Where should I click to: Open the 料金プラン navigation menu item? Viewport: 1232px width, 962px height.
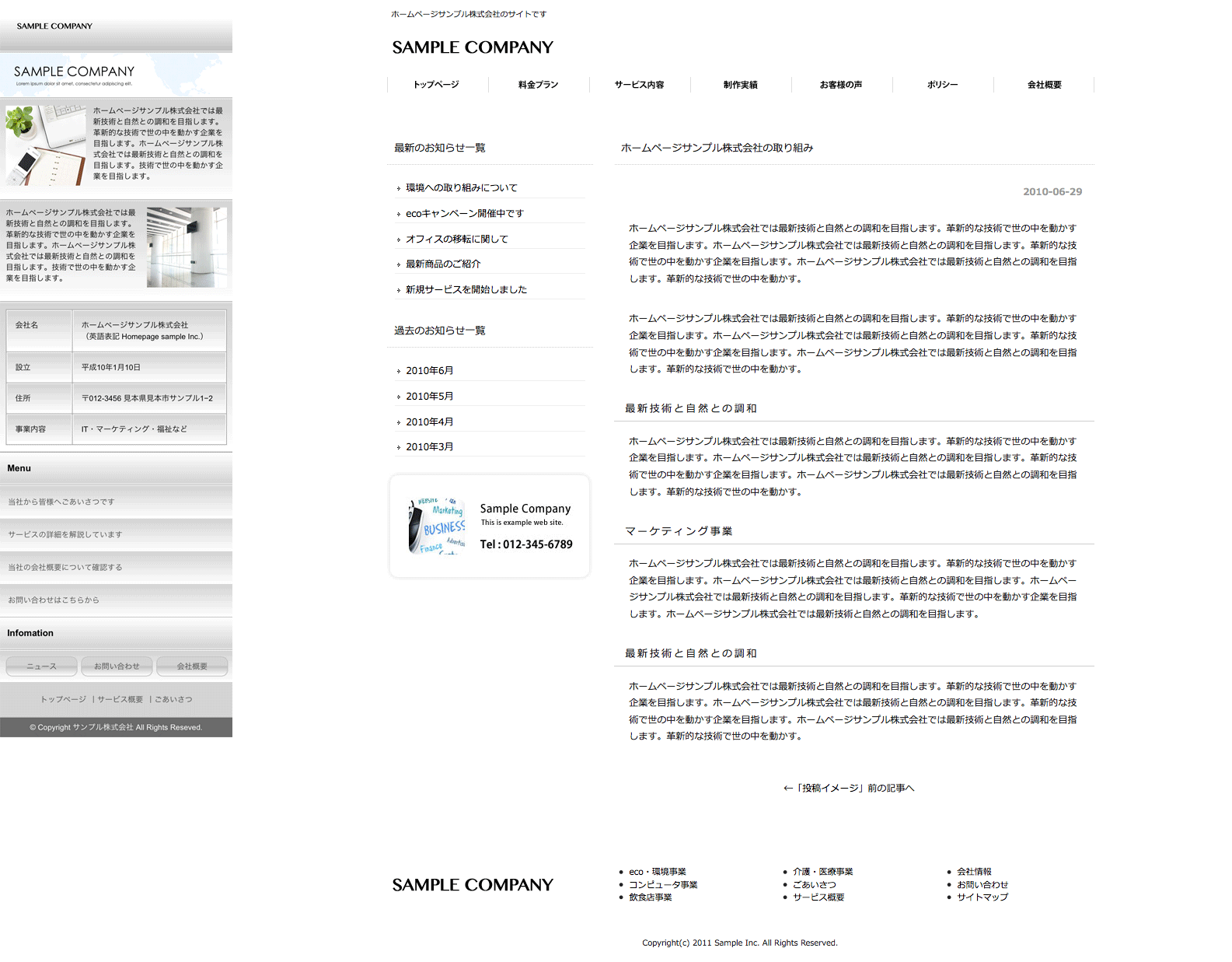pos(538,85)
